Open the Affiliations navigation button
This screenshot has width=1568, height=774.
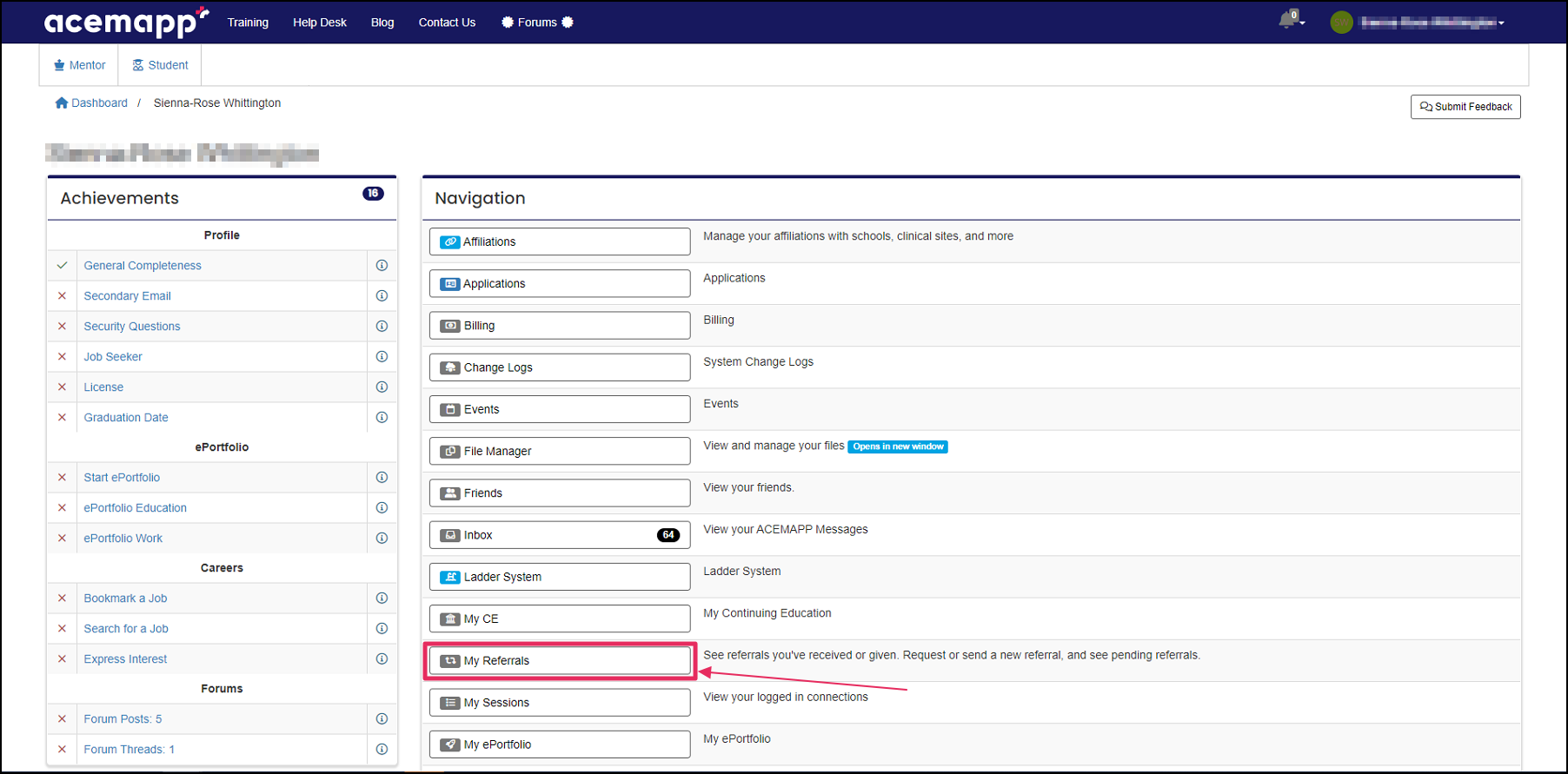click(x=560, y=241)
